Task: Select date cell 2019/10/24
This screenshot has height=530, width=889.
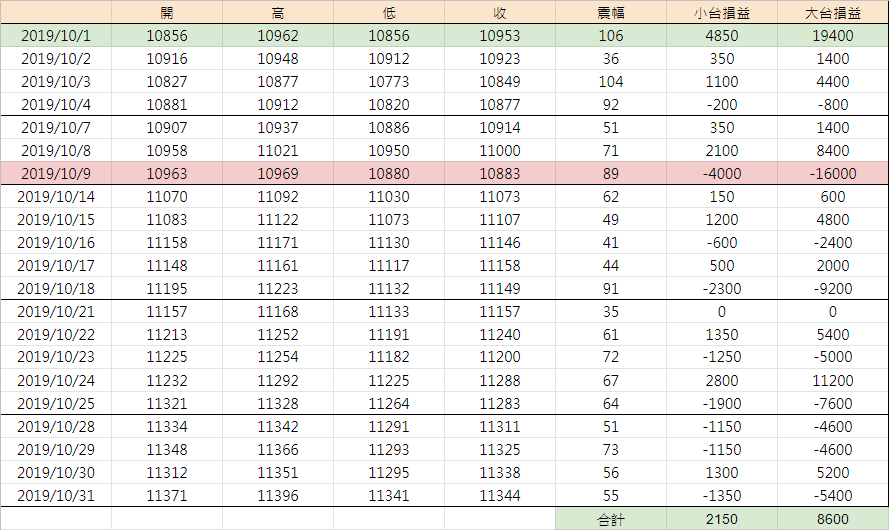Action: pyautogui.click(x=56, y=380)
